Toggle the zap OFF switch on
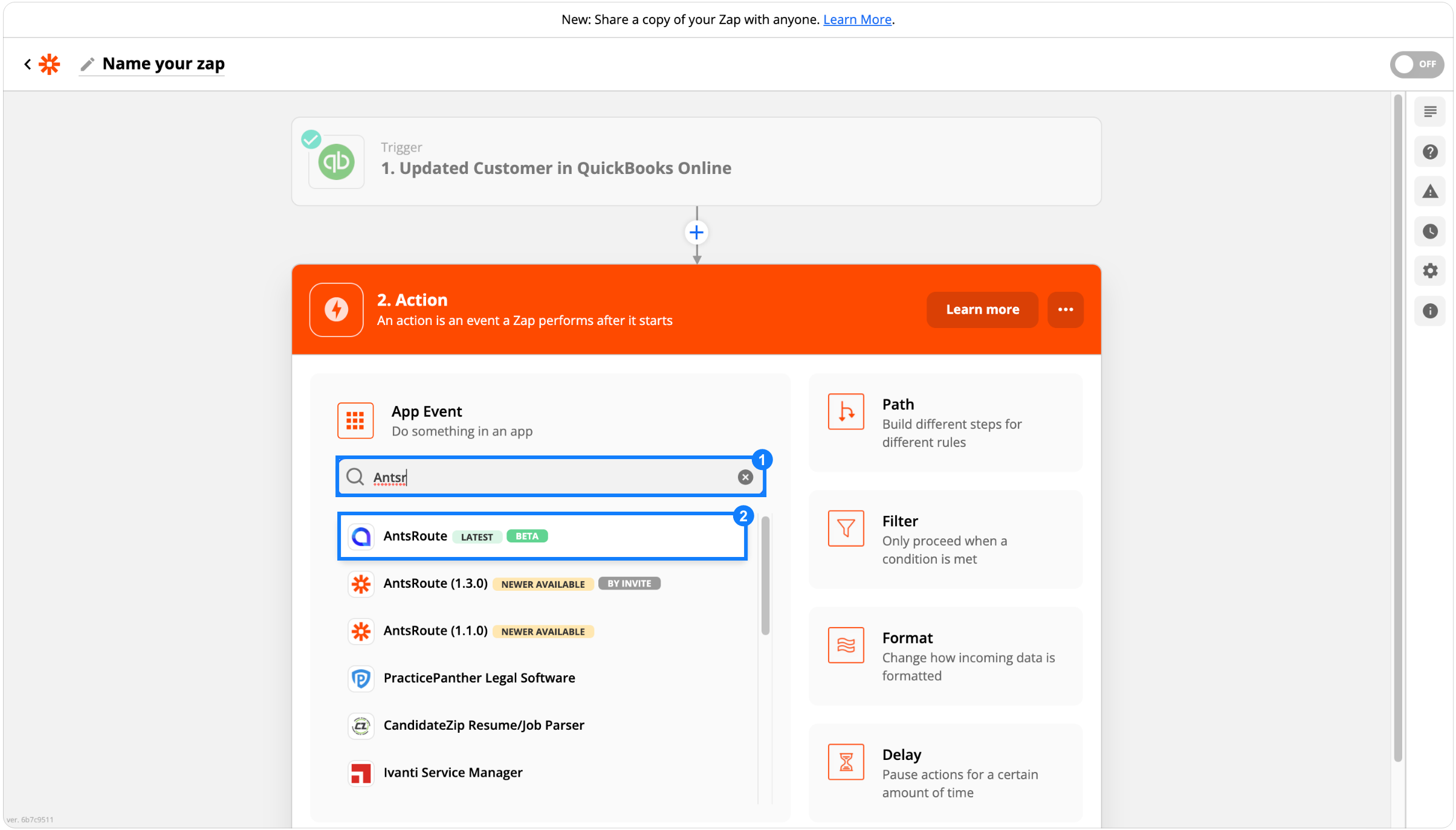The height and width of the screenshot is (830, 1456). click(x=1416, y=64)
